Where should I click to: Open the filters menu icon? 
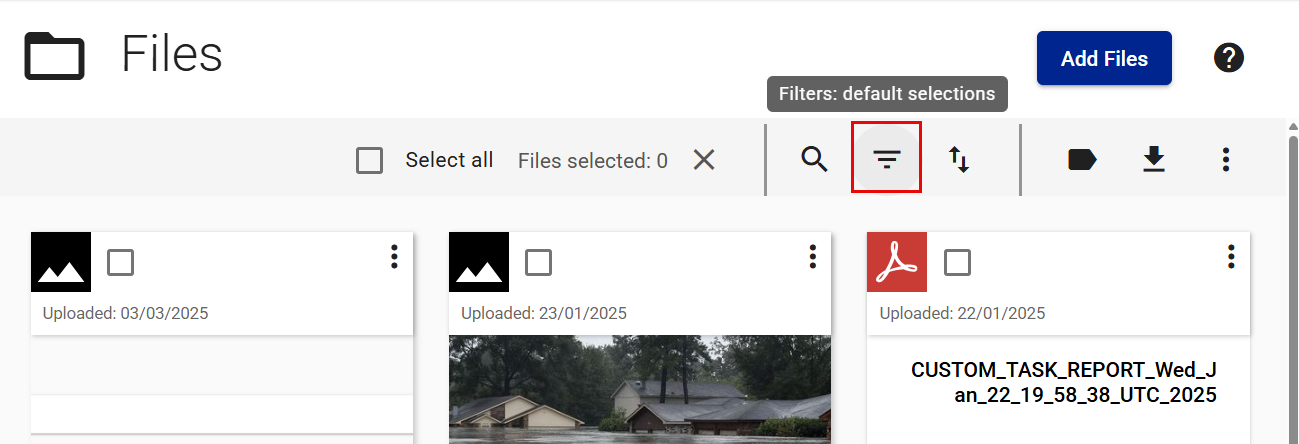(886, 159)
